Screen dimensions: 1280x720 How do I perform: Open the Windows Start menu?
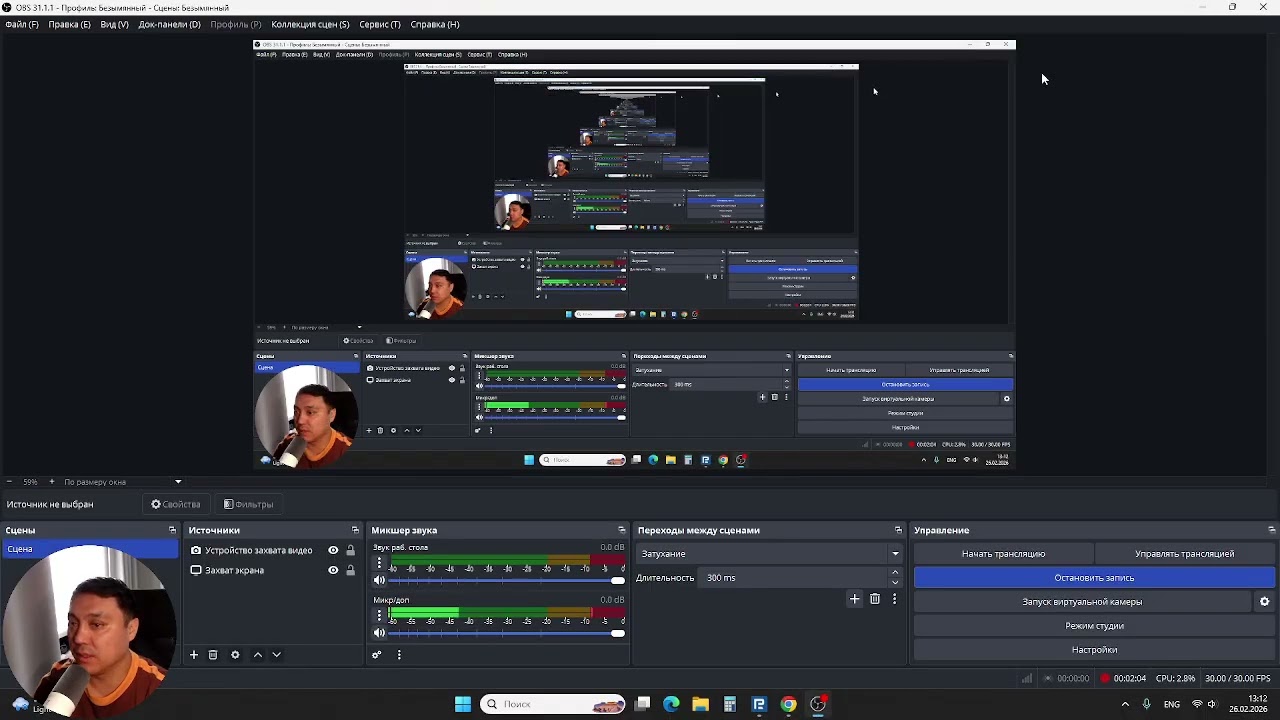[463, 704]
